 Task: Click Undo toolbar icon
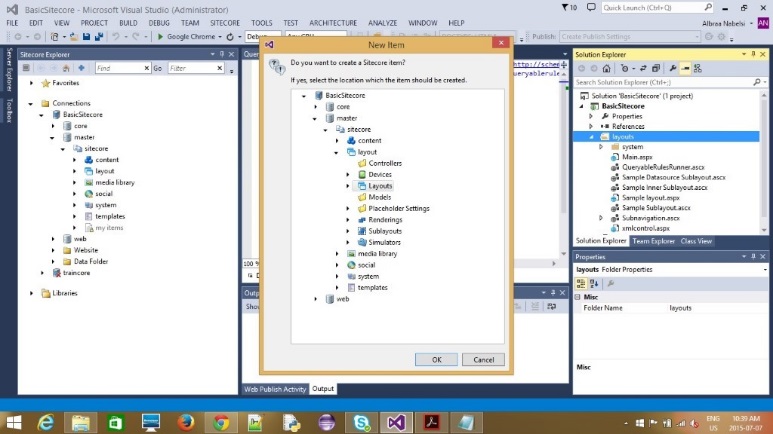pyautogui.click(x=116, y=36)
